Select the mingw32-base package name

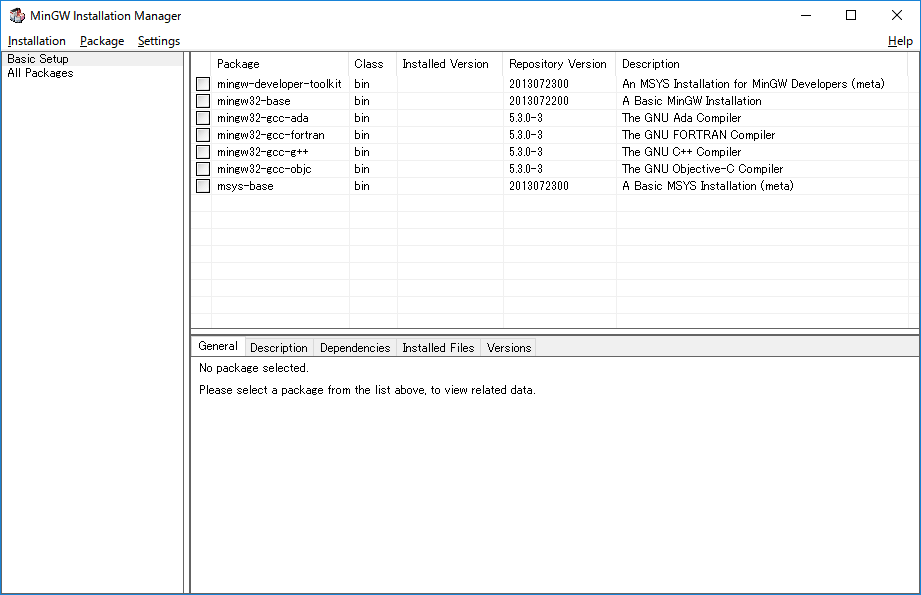(x=254, y=101)
